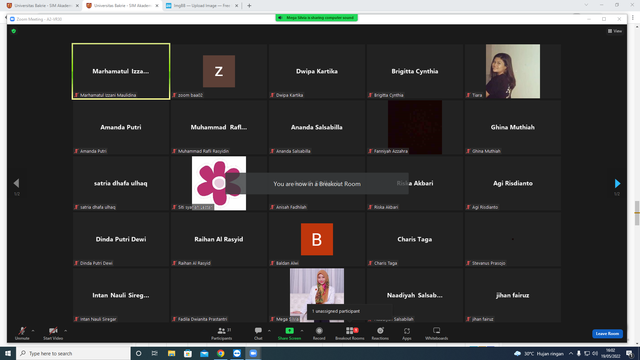640x360 pixels.
Task: Start Video in Zoom toolbar
Action: pos(53,333)
